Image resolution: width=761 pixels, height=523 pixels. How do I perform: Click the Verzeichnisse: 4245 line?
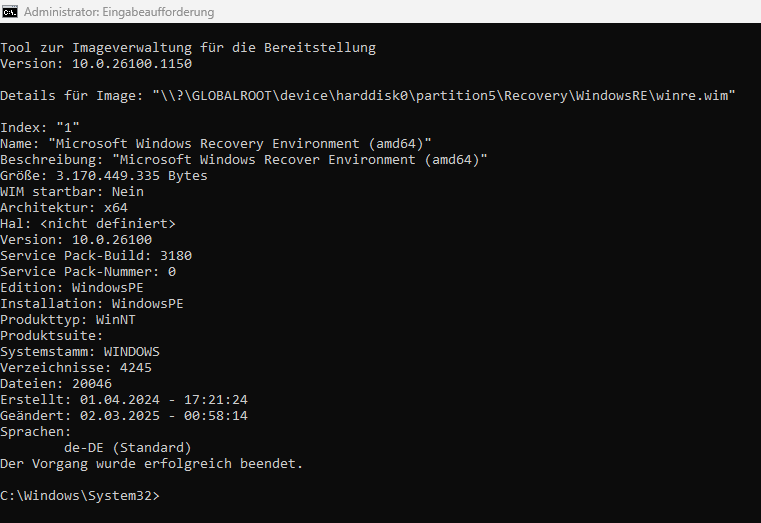tap(76, 368)
